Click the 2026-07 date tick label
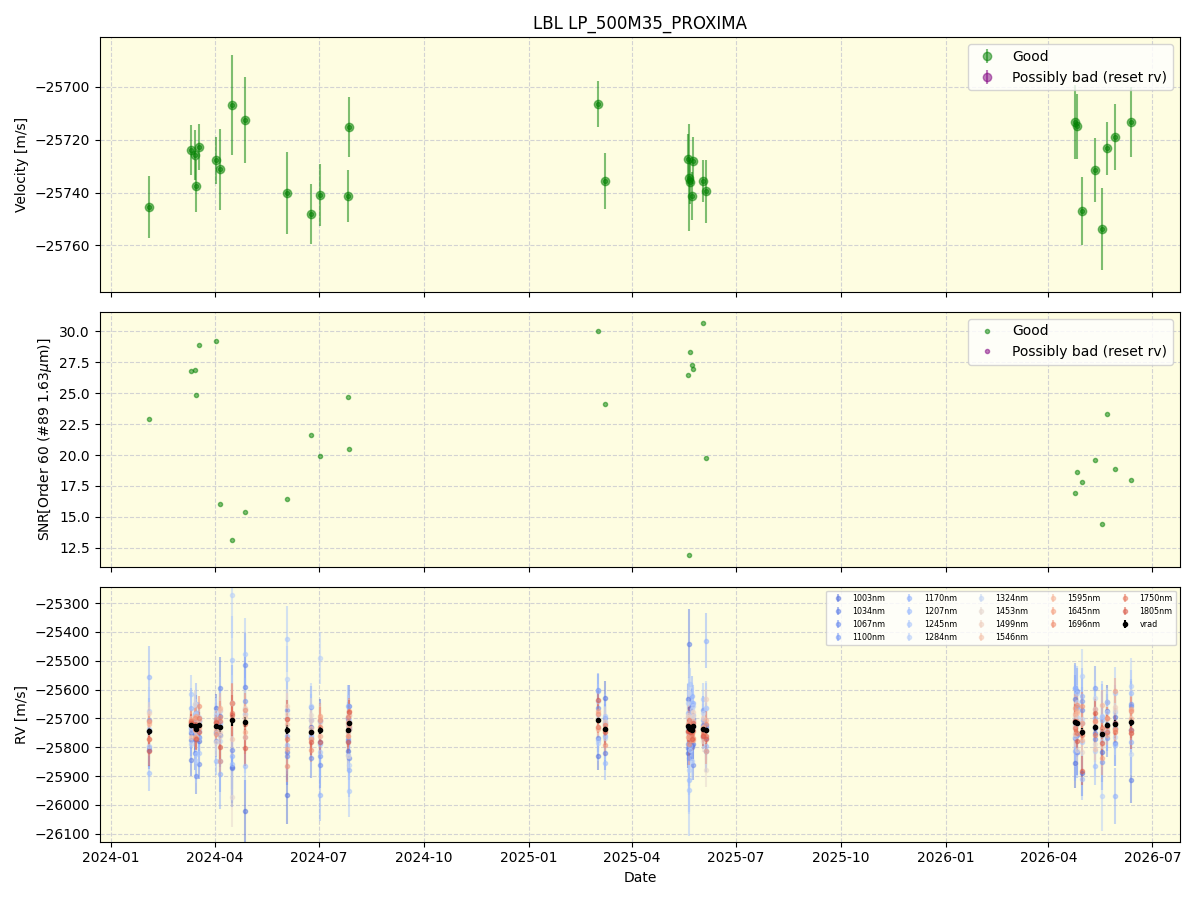Image resolution: width=1200 pixels, height=900 pixels. tap(1153, 857)
